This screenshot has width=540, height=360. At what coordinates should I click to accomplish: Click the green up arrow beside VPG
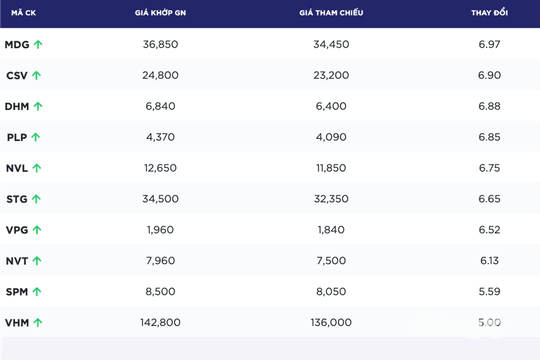coord(37,230)
